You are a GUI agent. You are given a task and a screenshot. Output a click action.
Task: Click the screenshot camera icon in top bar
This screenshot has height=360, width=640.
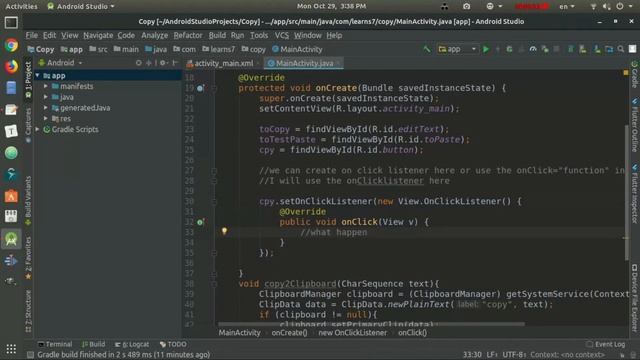[x=467, y=7]
